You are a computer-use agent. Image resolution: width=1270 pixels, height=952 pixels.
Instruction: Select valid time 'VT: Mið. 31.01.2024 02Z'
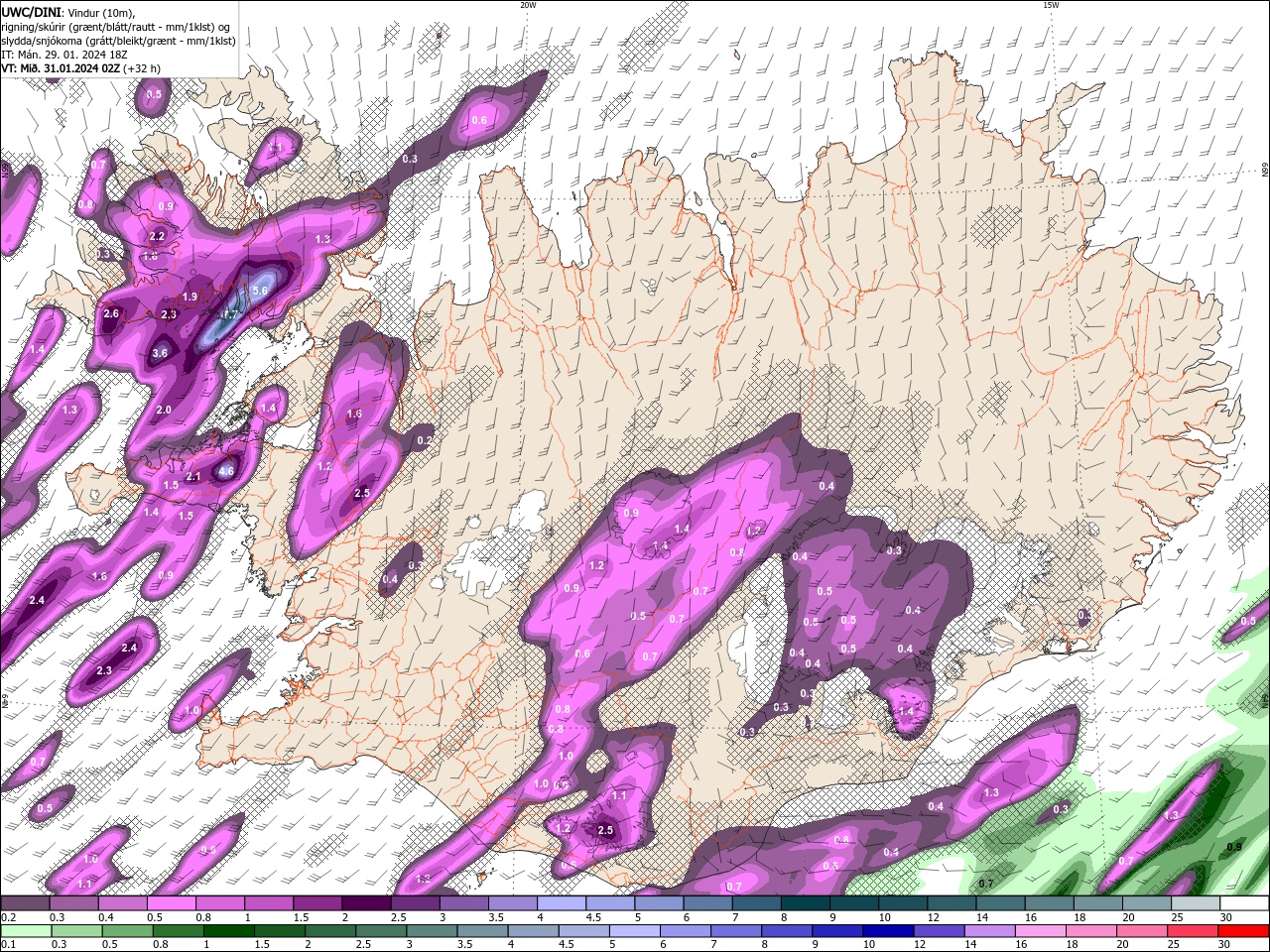pyautogui.click(x=61, y=68)
